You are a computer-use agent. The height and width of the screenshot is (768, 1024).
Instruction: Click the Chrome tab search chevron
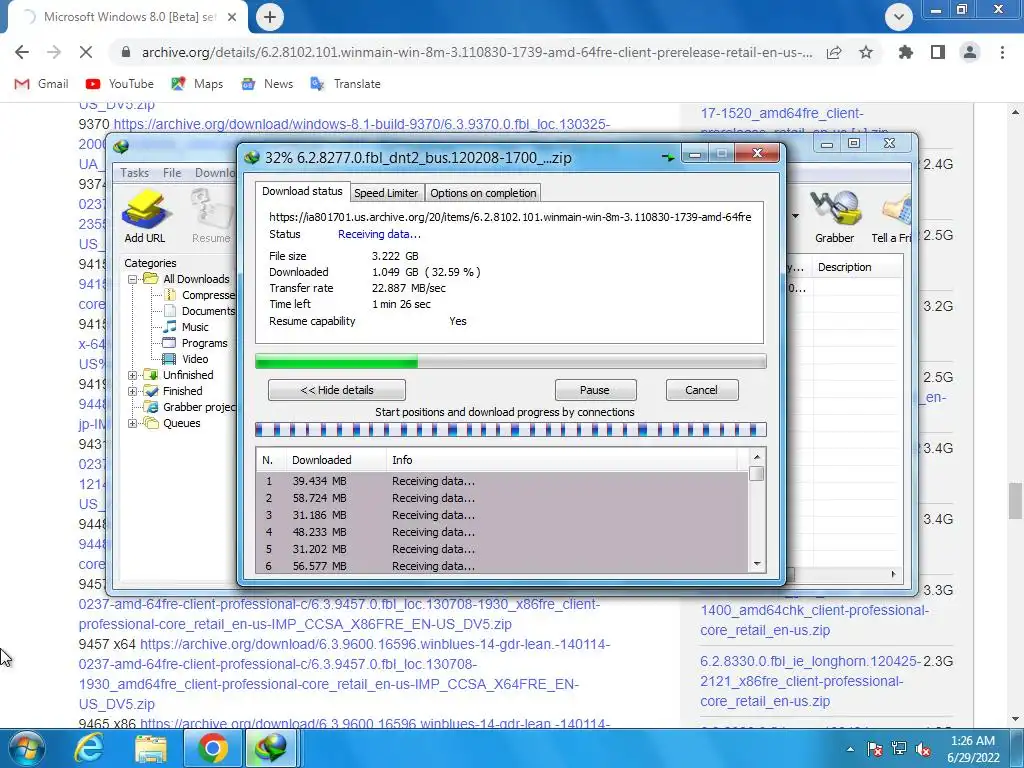point(899,17)
